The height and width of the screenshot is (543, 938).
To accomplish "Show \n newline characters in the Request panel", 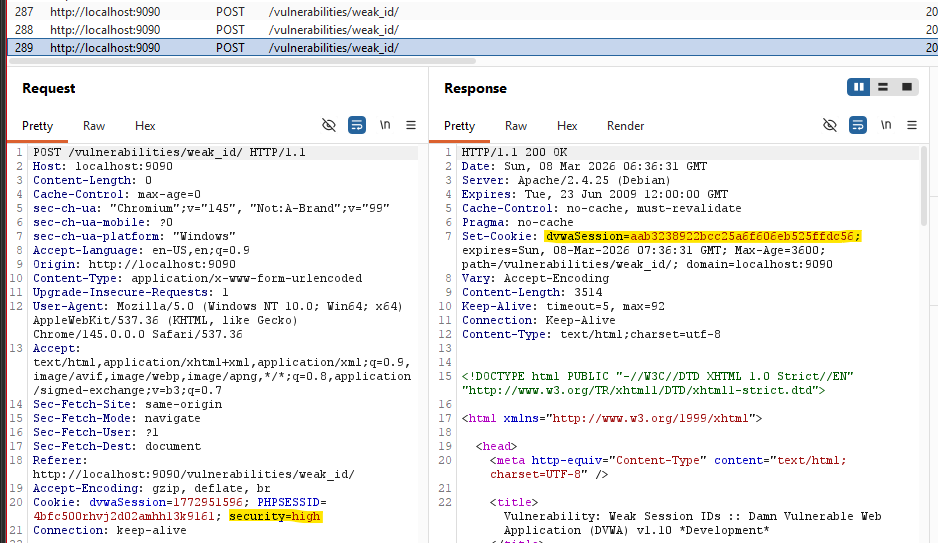I will pos(385,125).
